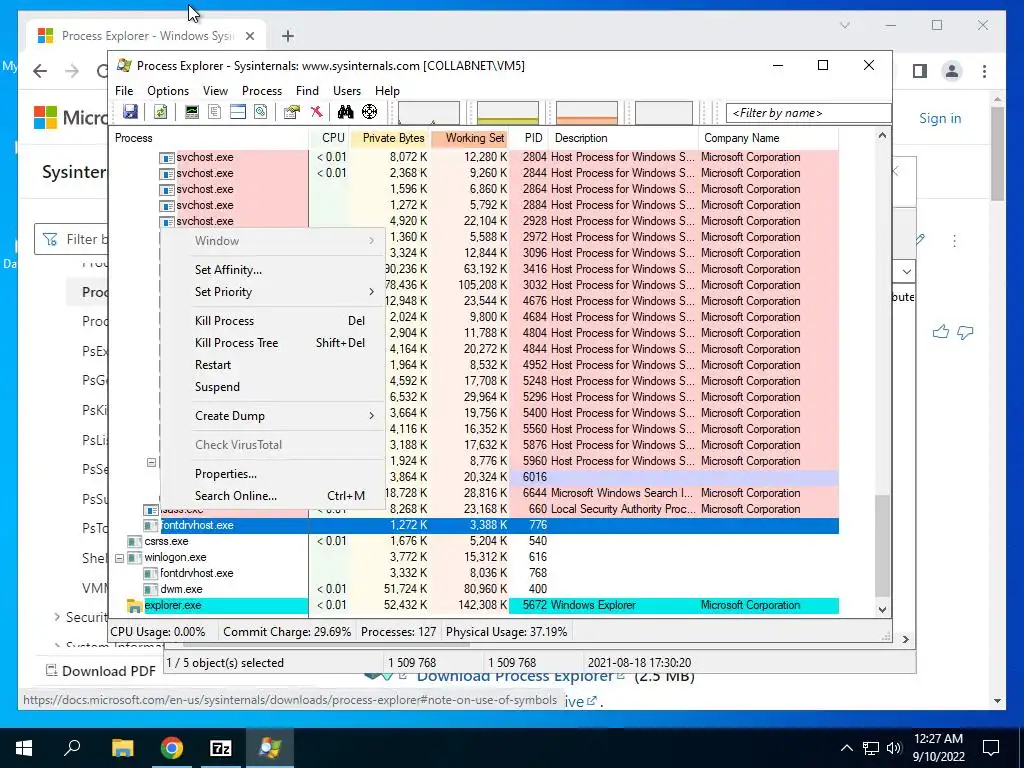Open the Windows Start menu
The height and width of the screenshot is (768, 1024).
click(24, 748)
